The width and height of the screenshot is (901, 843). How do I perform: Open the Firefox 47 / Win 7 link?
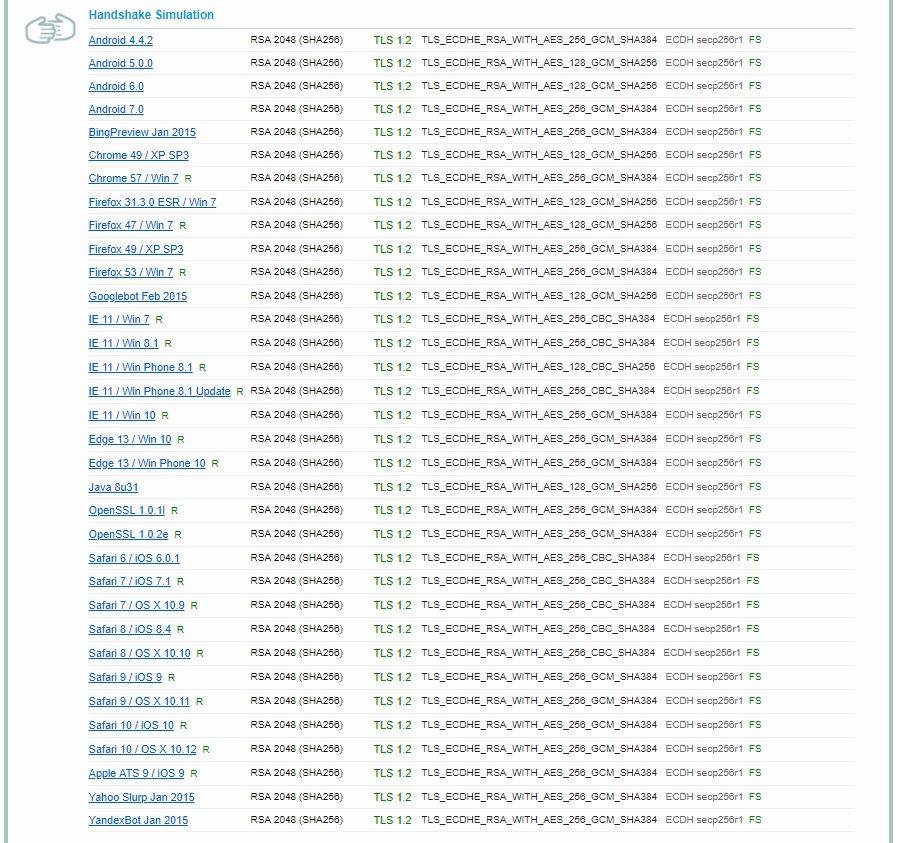130,225
